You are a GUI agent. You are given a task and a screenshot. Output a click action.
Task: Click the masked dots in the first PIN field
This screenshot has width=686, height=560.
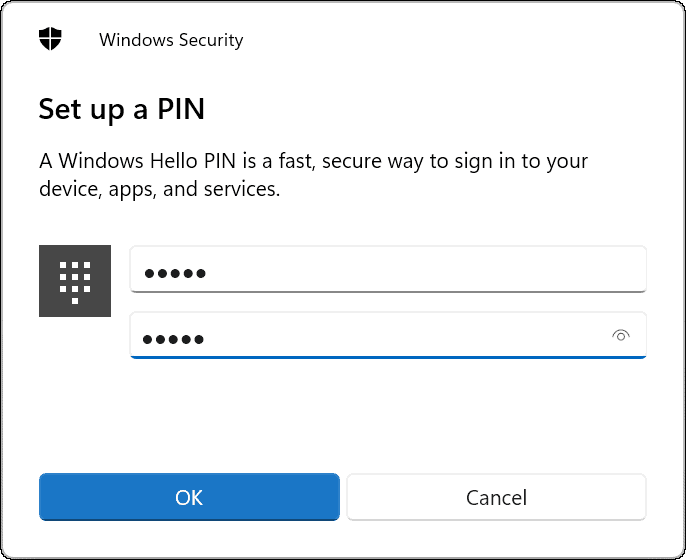tap(174, 273)
